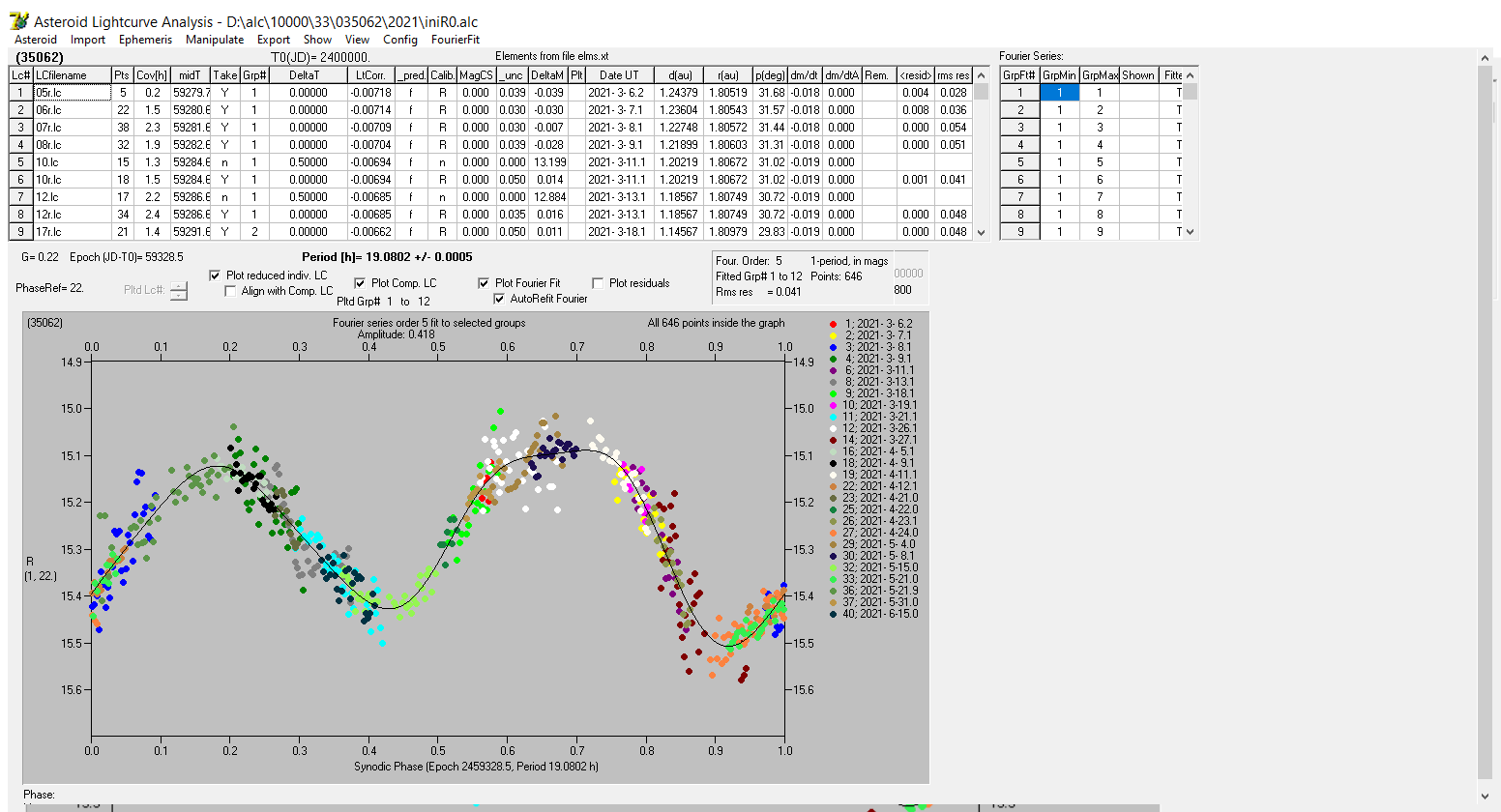
Task: Click the yellow legend dot for 2021-3-7.1
Action: click(834, 335)
